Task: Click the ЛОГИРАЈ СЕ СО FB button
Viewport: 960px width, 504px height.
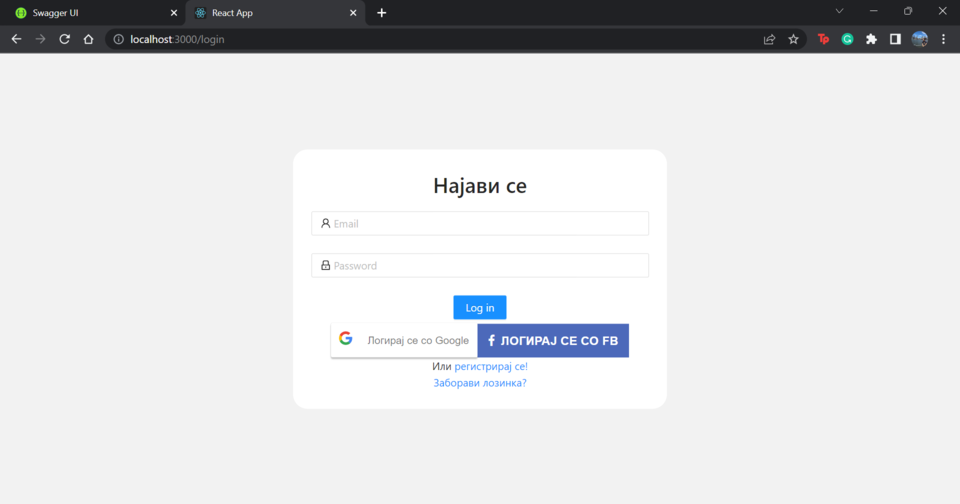Action: 553,340
